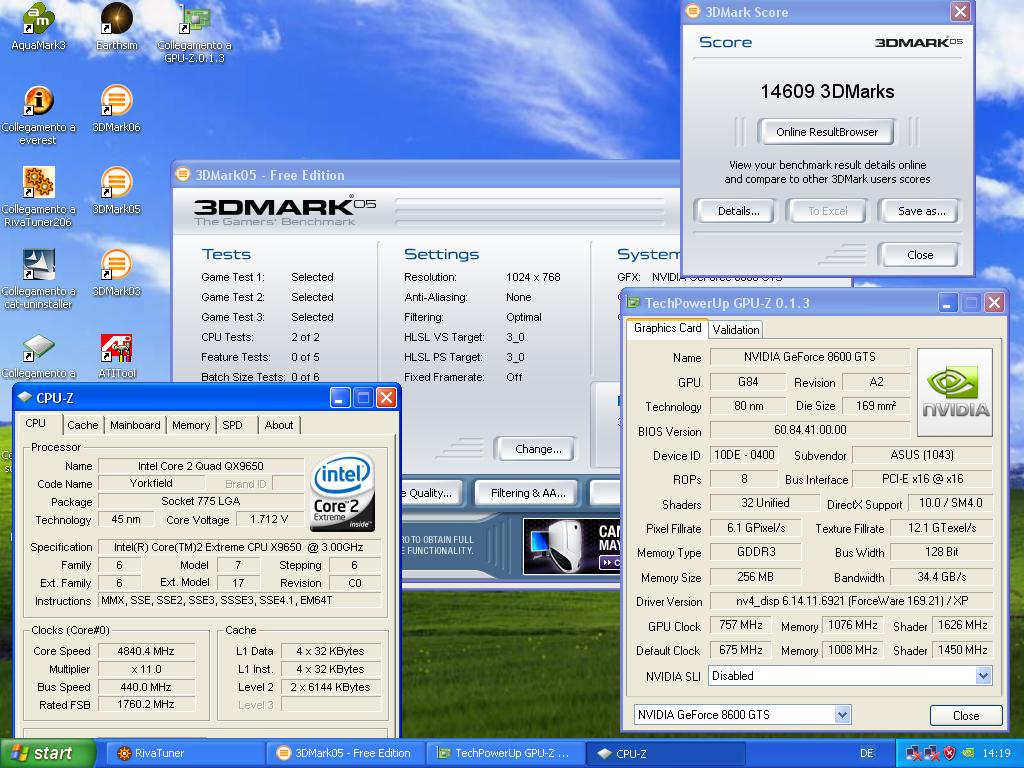Click the GPU-Z title bar icon

coord(633,302)
